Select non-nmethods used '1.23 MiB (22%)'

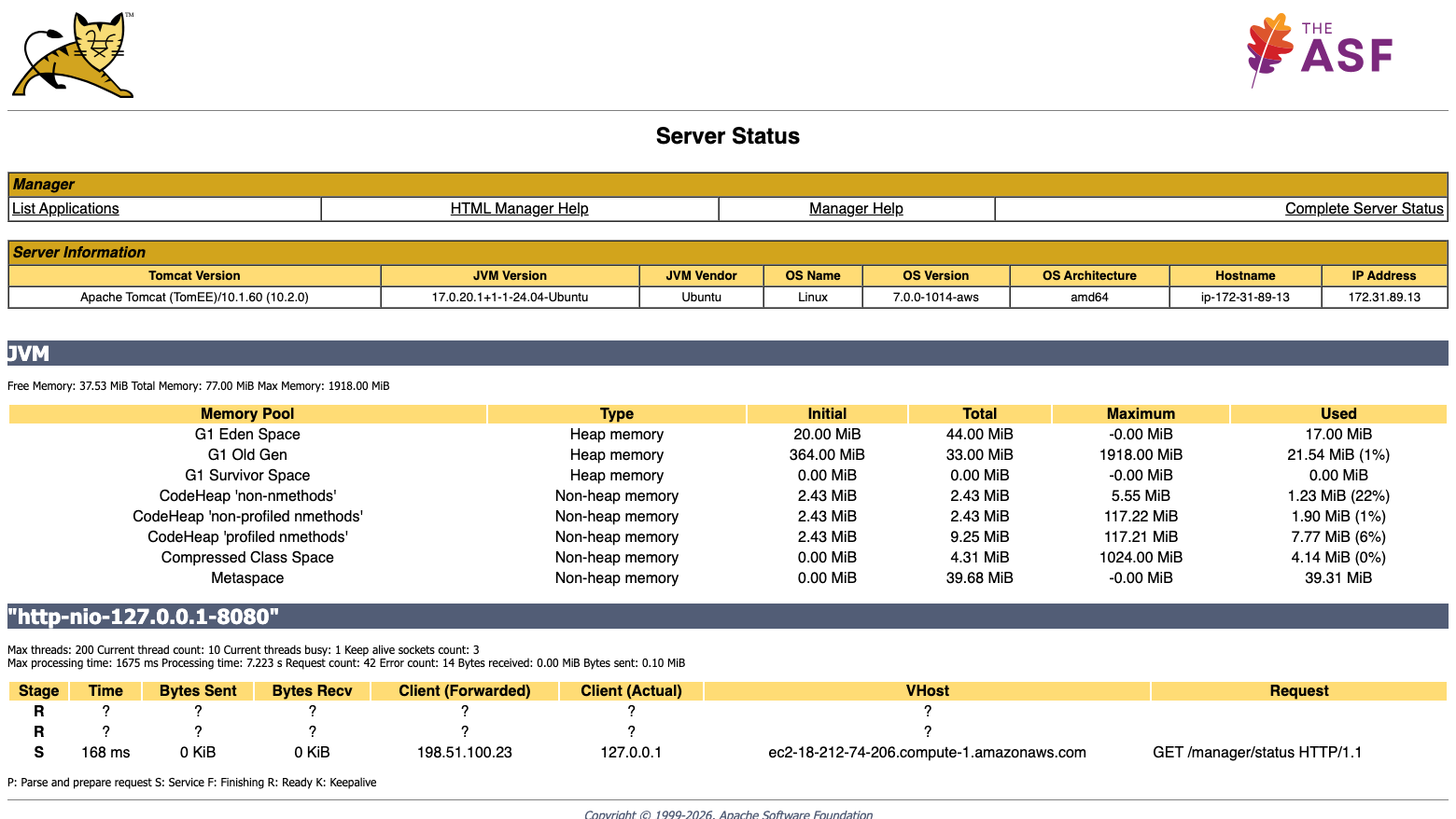point(1338,496)
